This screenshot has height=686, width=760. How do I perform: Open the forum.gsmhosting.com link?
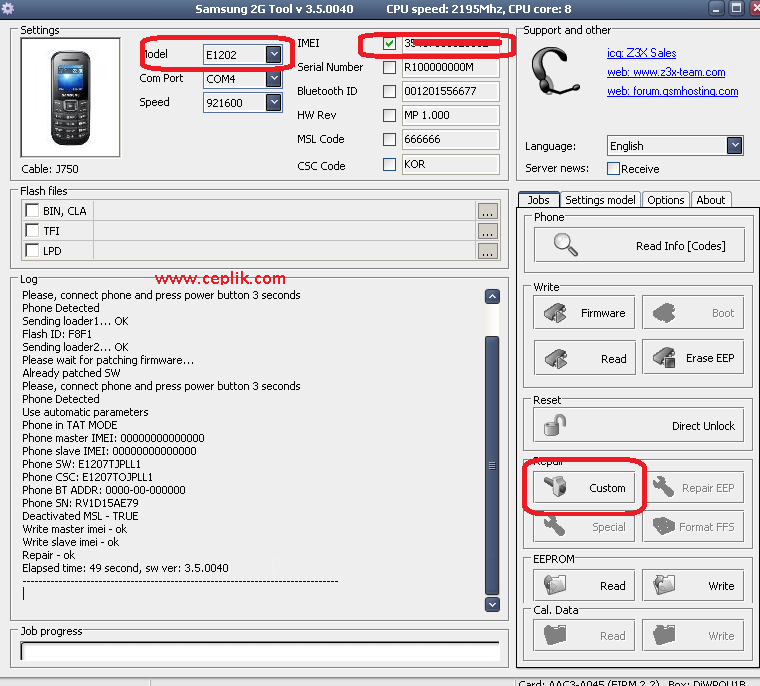[672, 91]
